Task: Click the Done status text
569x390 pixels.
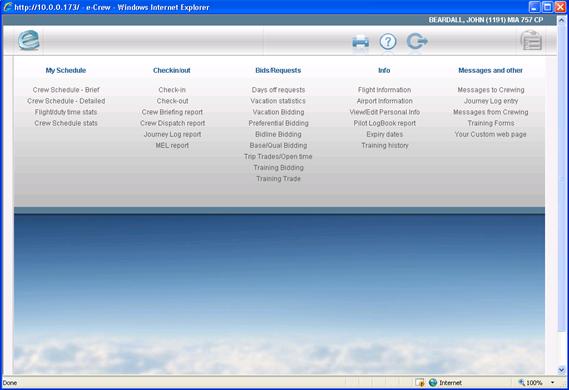Action: tap(10, 383)
